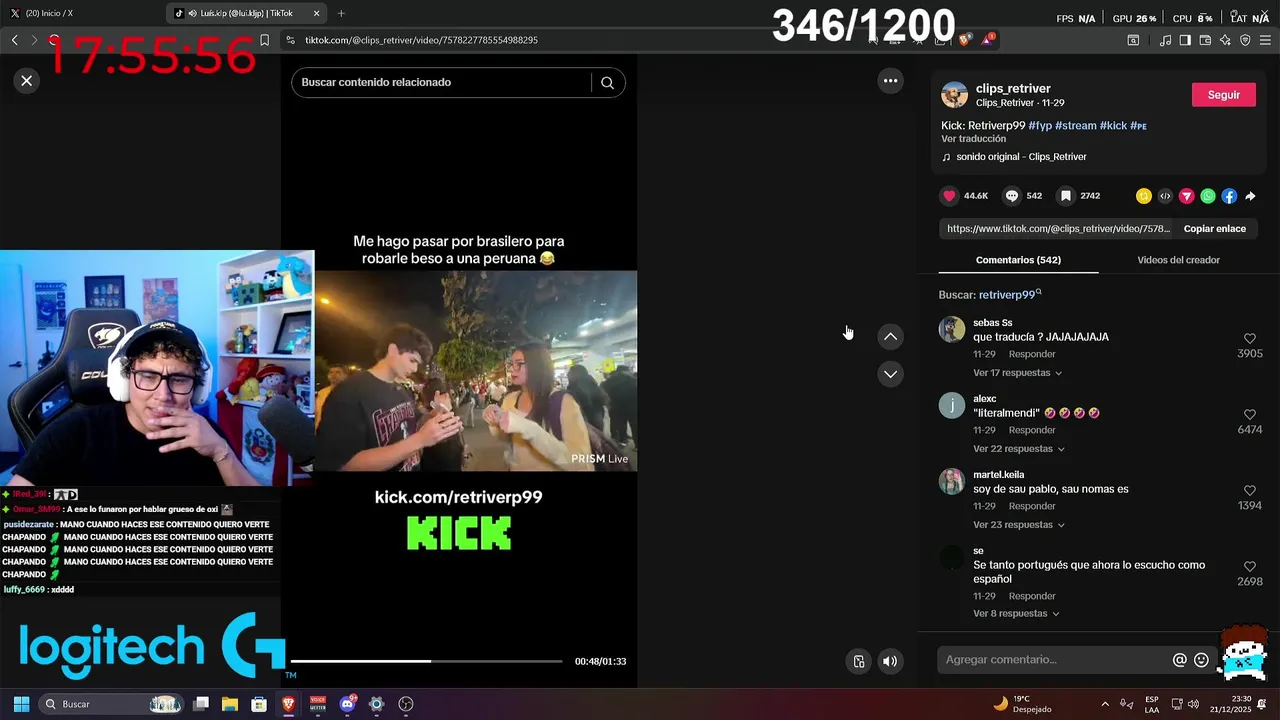Screen dimensions: 1280x720
Task: Click Responder under alexc comment
Action: 1032,430
